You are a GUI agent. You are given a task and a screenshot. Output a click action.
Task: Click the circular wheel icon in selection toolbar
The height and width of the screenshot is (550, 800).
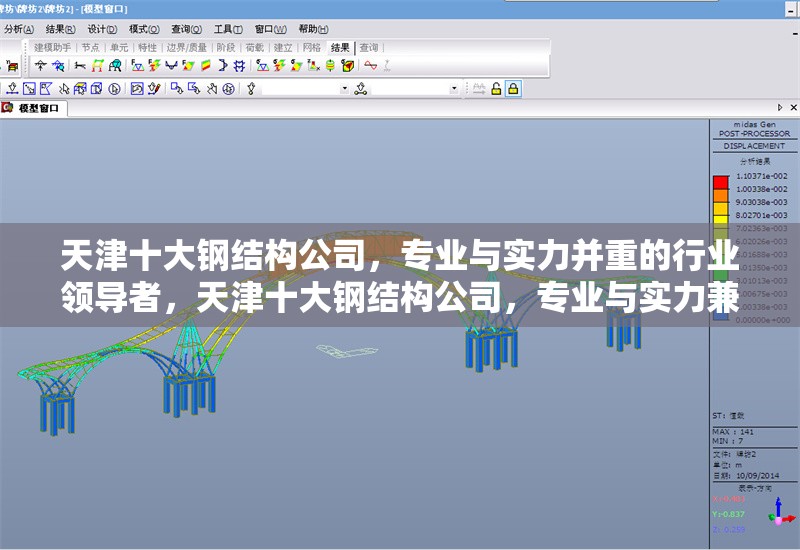click(x=229, y=88)
